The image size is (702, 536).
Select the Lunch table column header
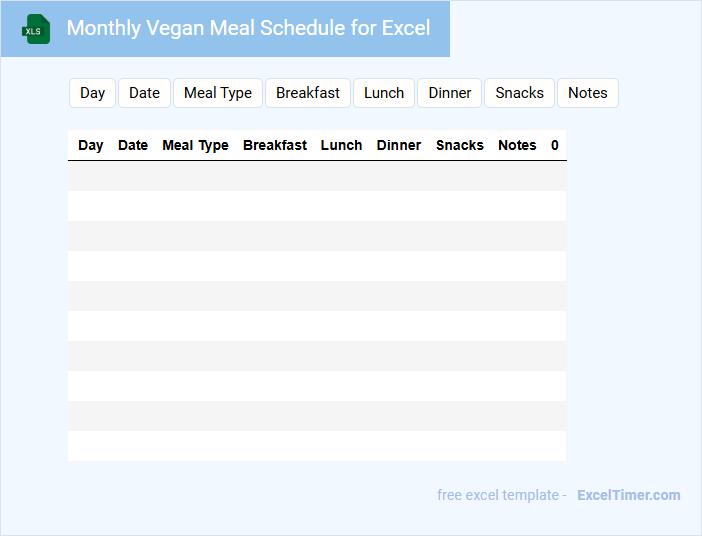tap(341, 145)
